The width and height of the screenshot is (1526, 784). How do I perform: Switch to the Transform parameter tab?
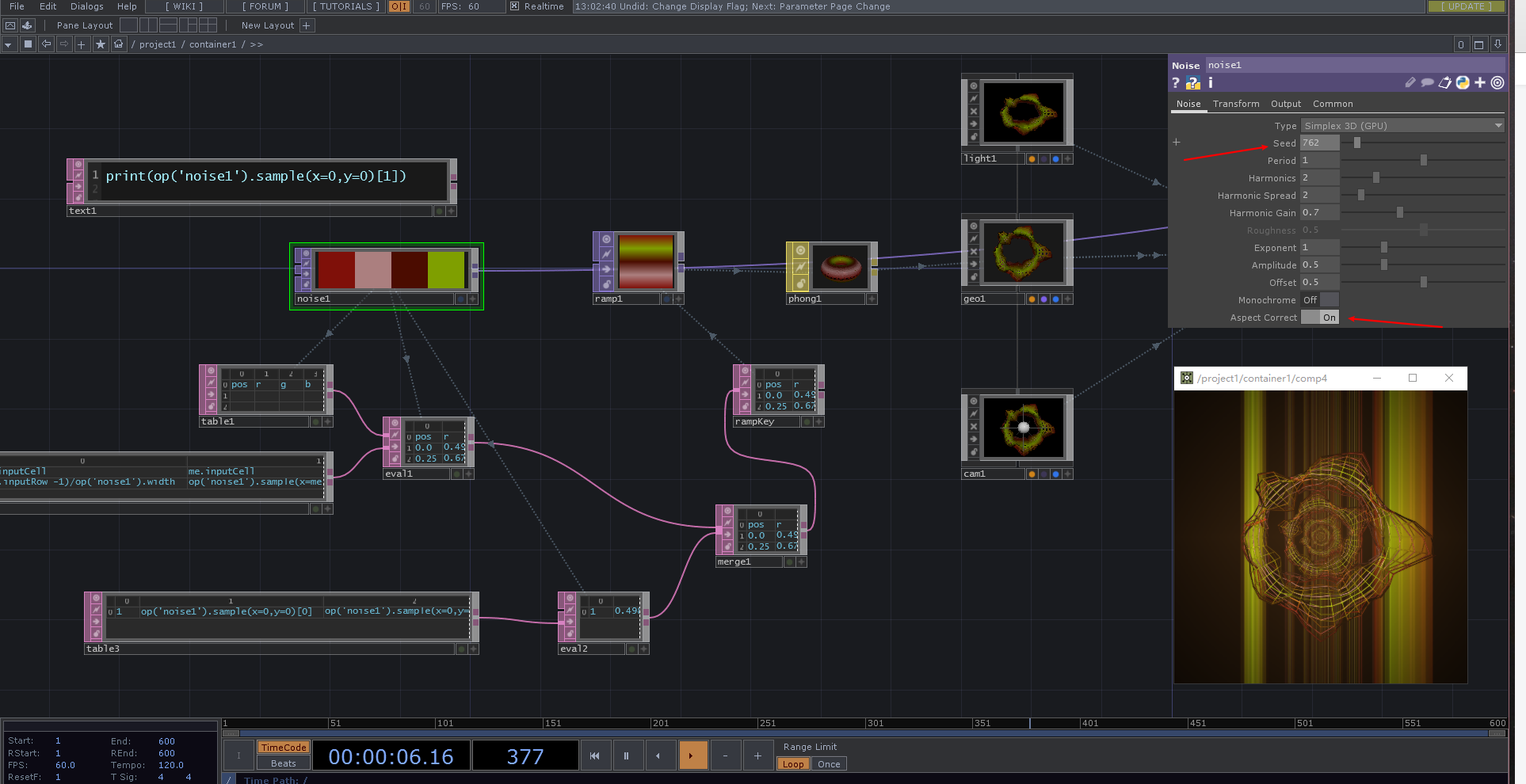click(x=1236, y=103)
